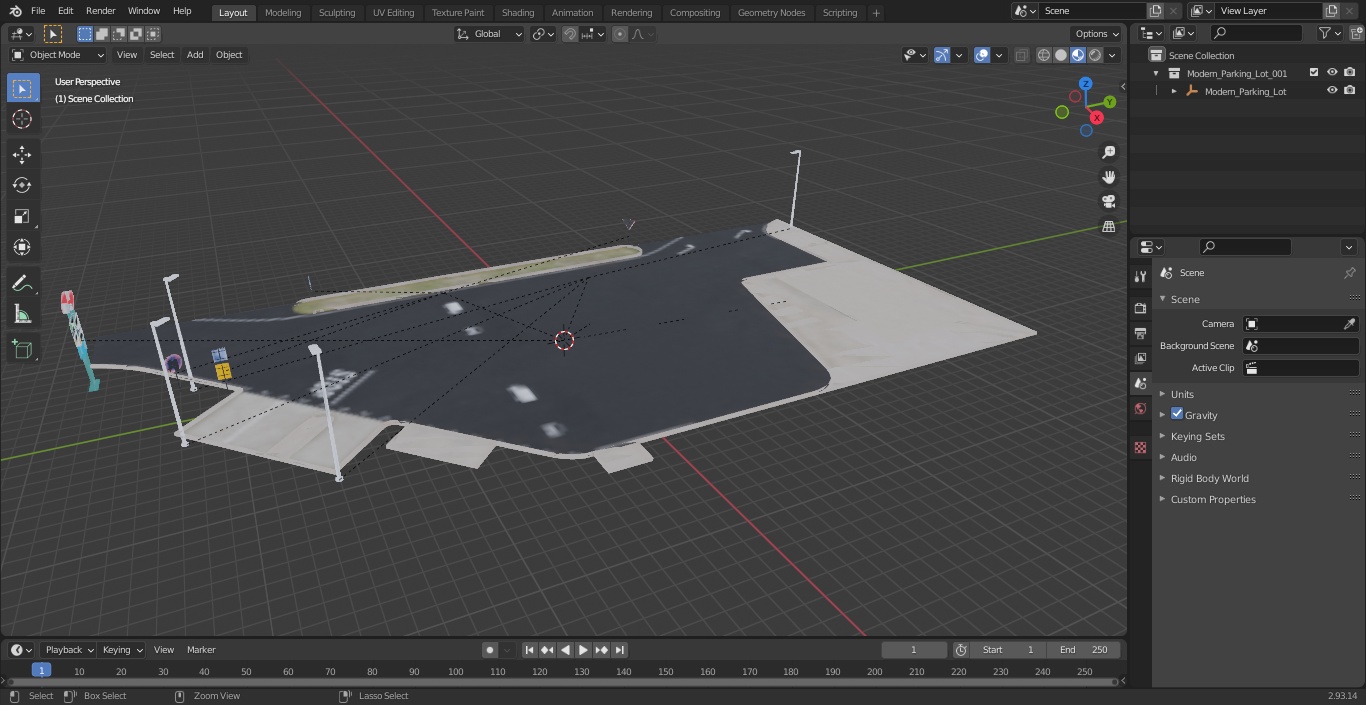
Task: Pin the Scene properties with the pin icon
Action: click(1349, 273)
